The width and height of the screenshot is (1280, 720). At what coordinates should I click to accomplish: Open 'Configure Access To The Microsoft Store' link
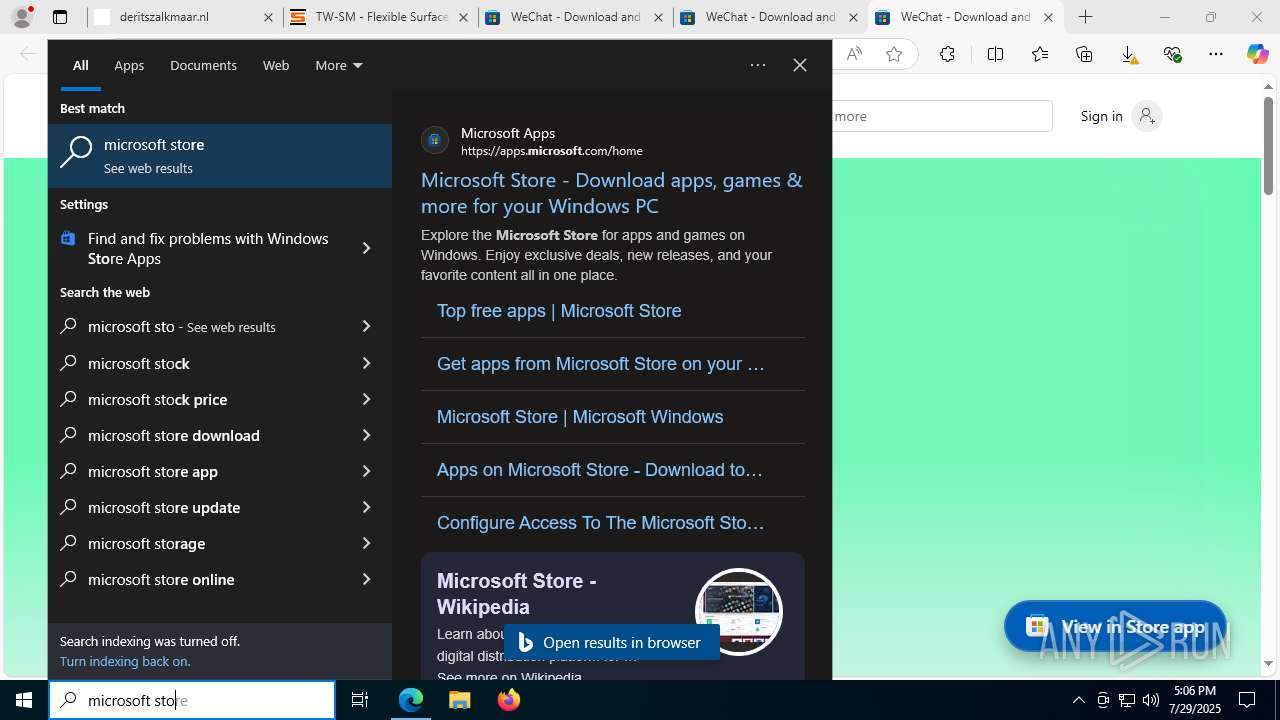click(601, 523)
